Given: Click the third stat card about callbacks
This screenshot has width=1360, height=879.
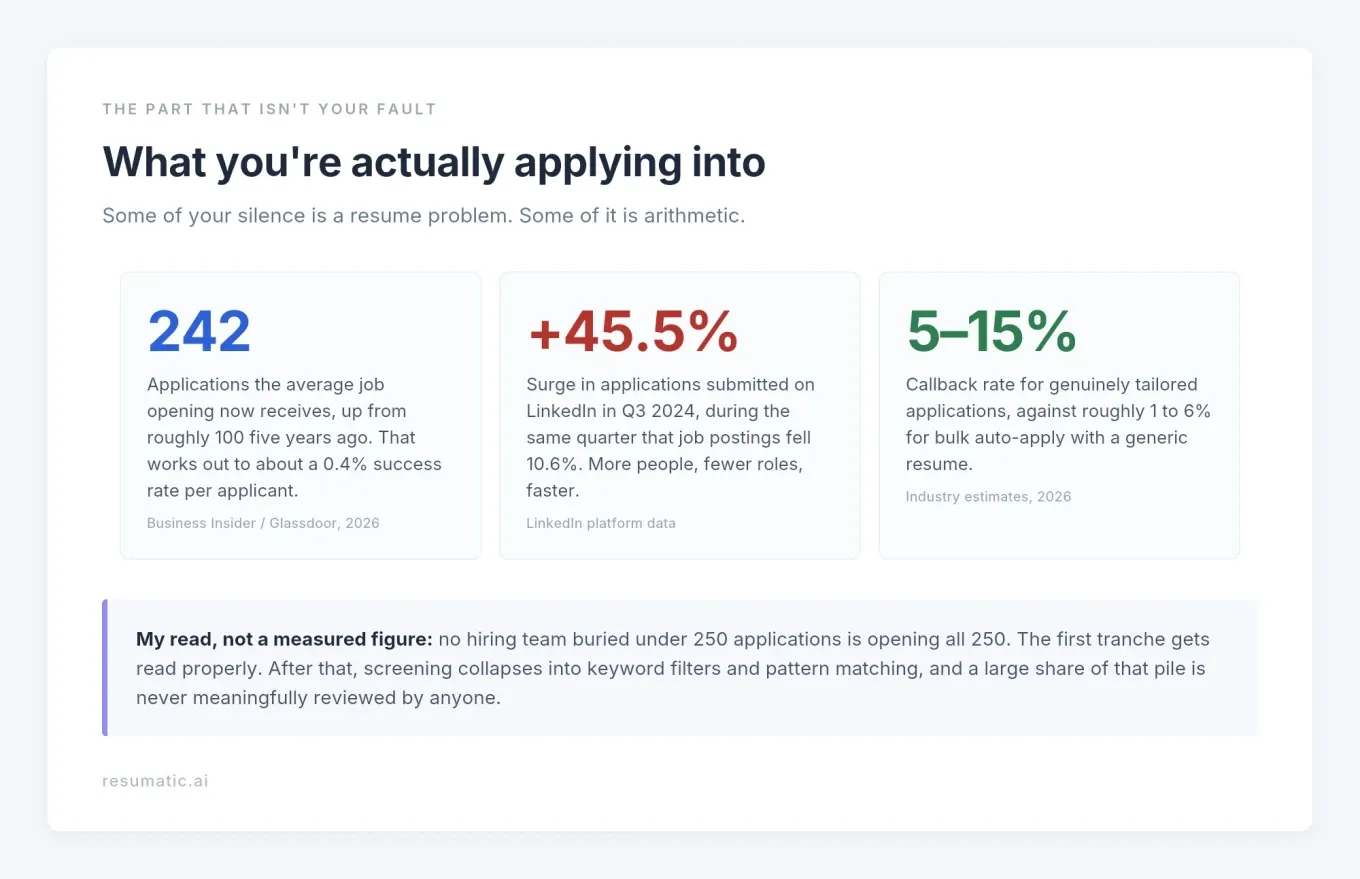Looking at the screenshot, I should [1059, 416].
